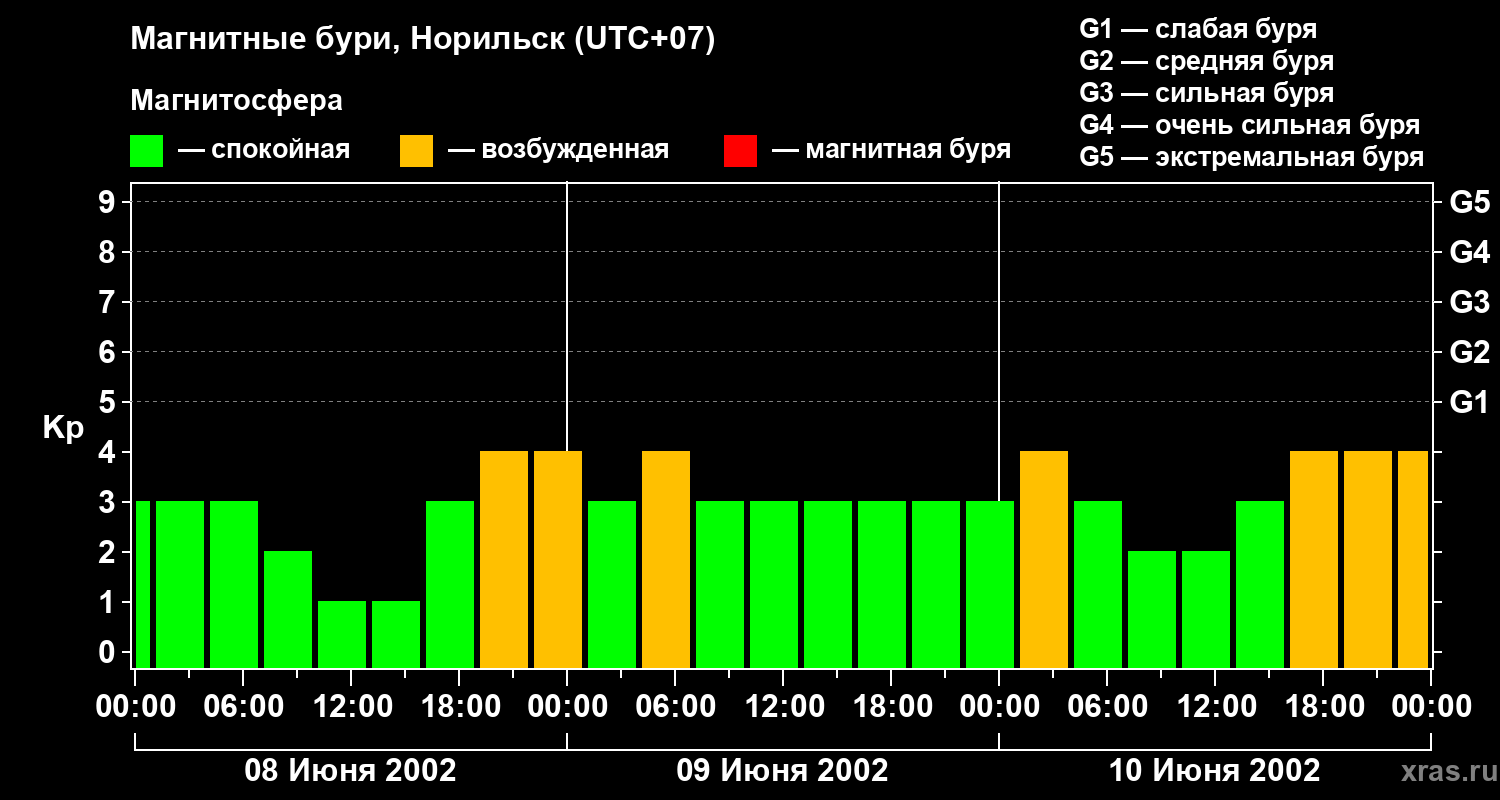Viewport: 1500px width, 800px height.
Task: Click the '12:00' time label above 08 Июня
Action: tap(351, 707)
